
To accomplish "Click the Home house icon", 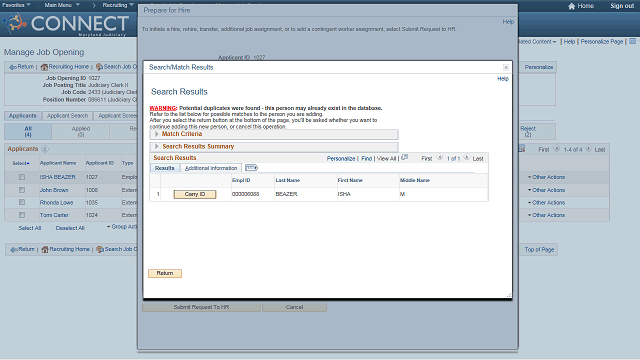I will click(x=571, y=6).
